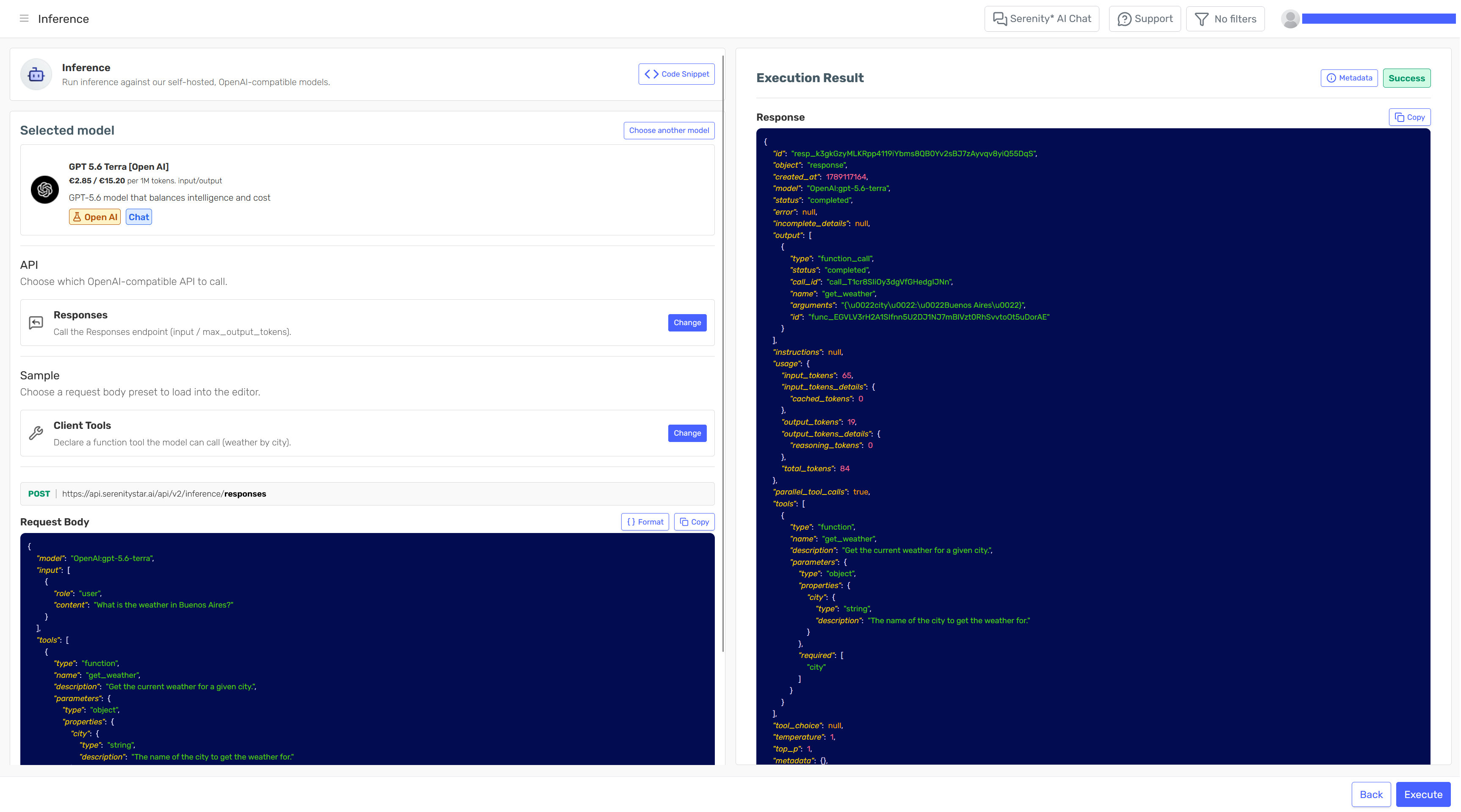Open execution Metadata
The height and width of the screenshot is (812, 1461).
tap(1349, 78)
